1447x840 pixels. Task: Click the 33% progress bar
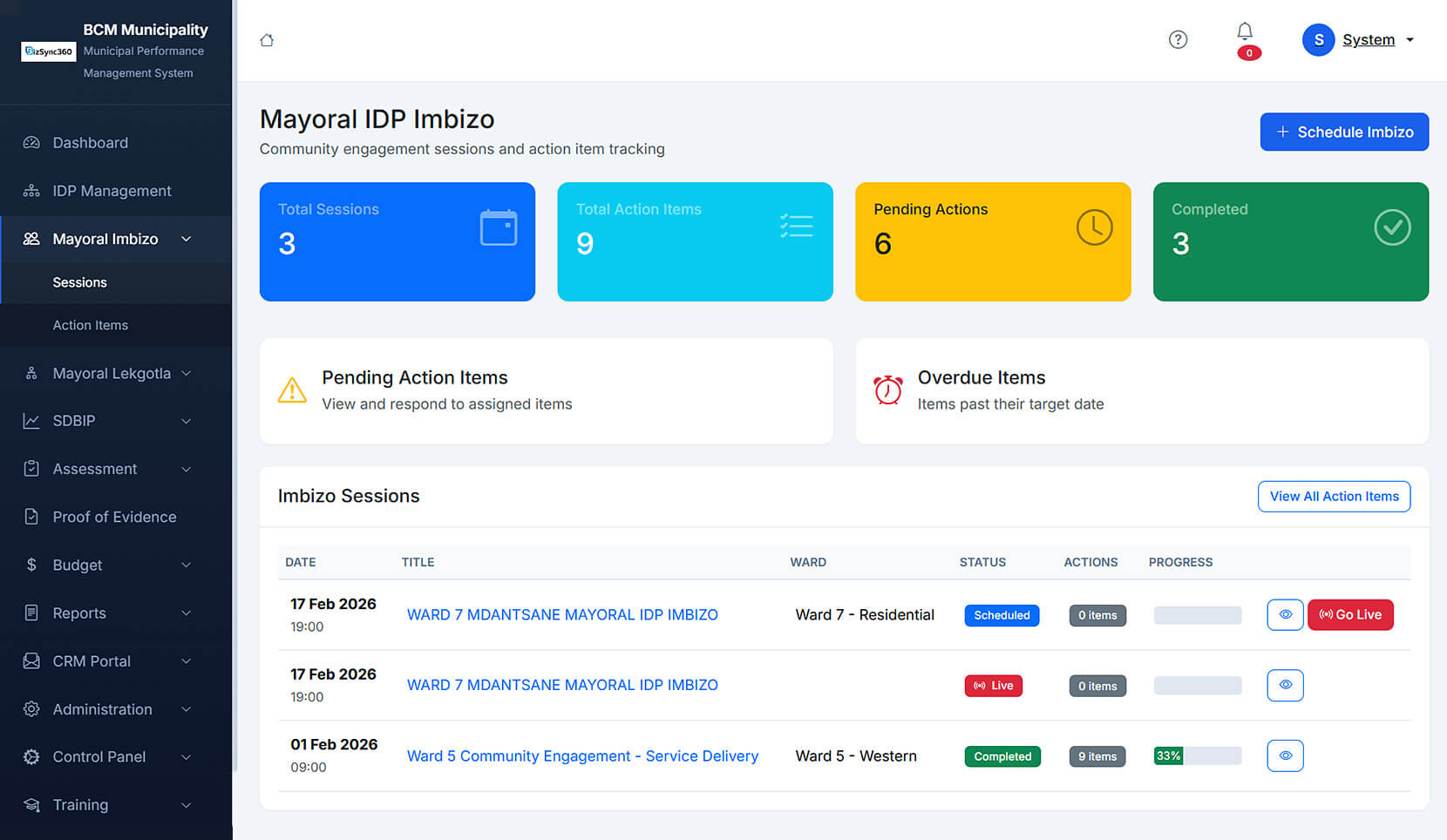click(1197, 756)
